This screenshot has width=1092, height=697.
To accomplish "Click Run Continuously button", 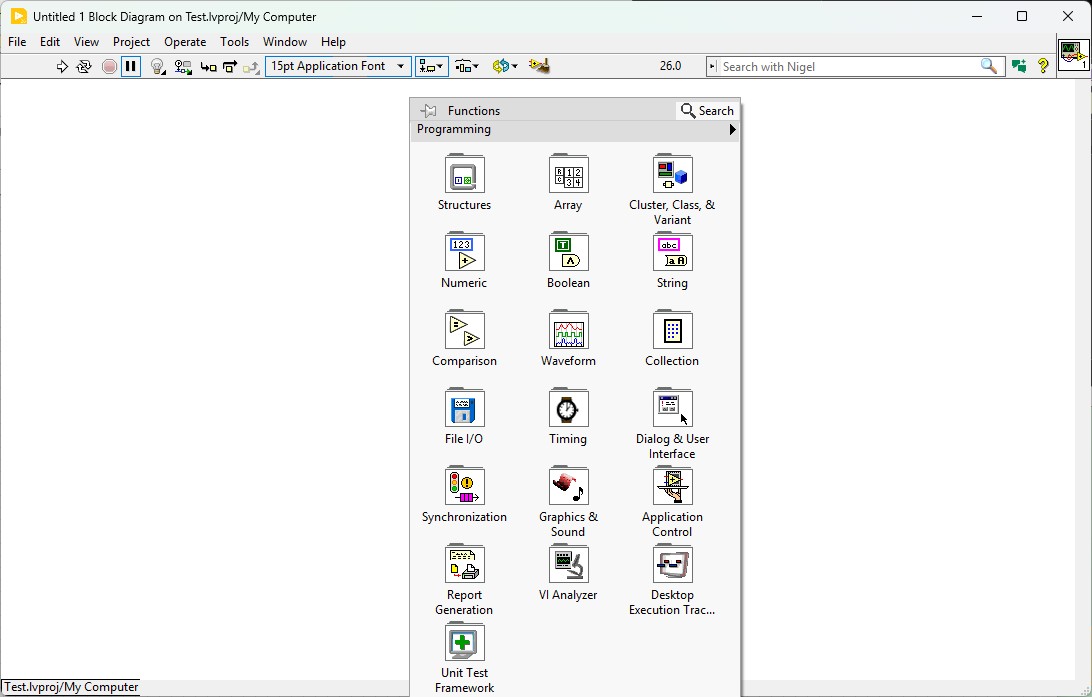I will point(84,66).
